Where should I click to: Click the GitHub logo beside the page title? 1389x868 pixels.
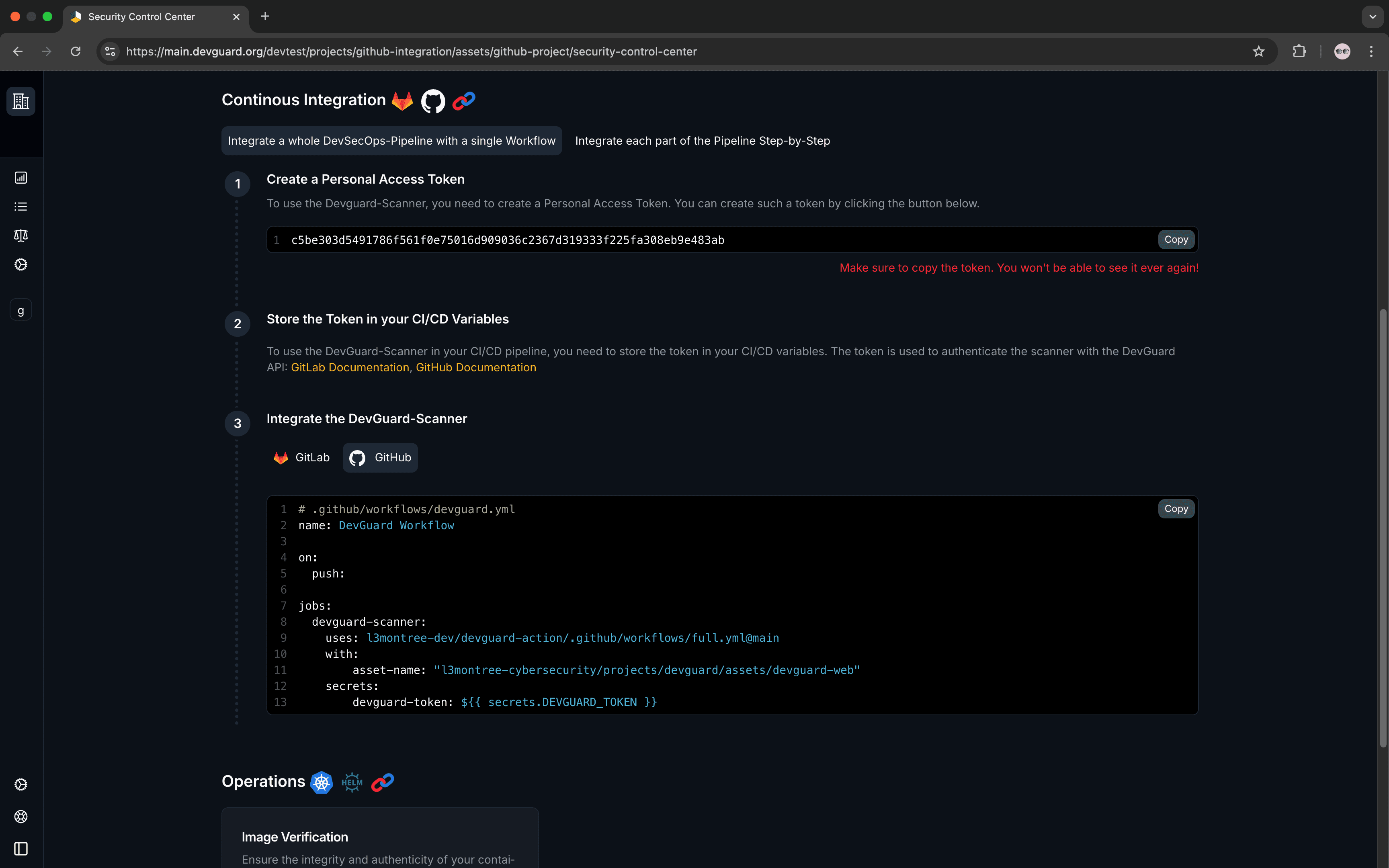point(432,100)
